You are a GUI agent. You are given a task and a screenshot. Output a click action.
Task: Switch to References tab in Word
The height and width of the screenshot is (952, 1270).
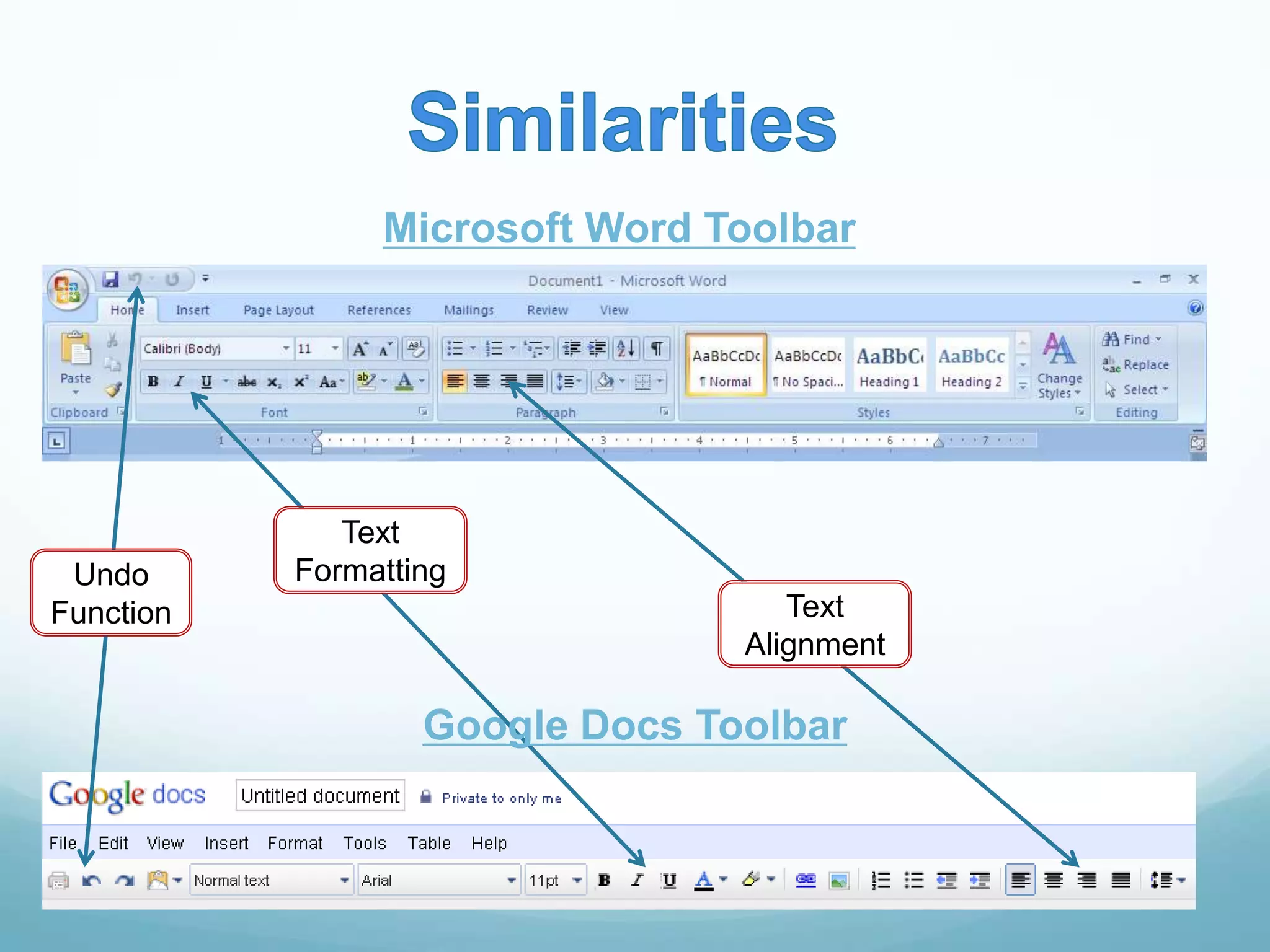pos(379,310)
